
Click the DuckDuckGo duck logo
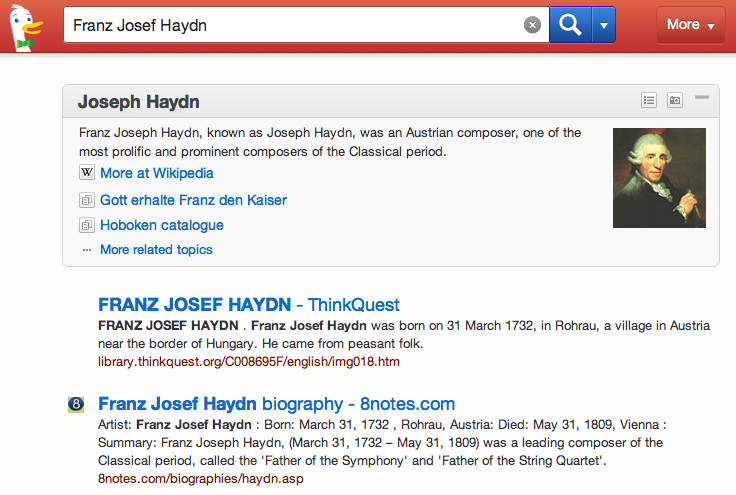[26, 28]
